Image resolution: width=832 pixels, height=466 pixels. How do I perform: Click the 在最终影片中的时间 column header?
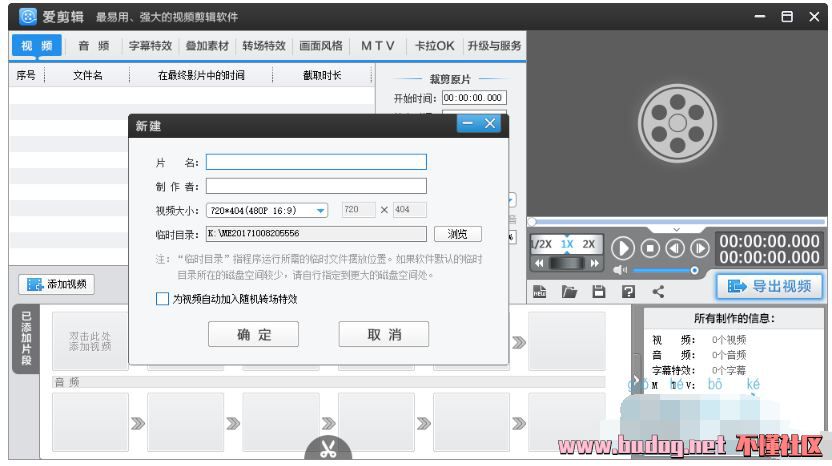[x=201, y=75]
